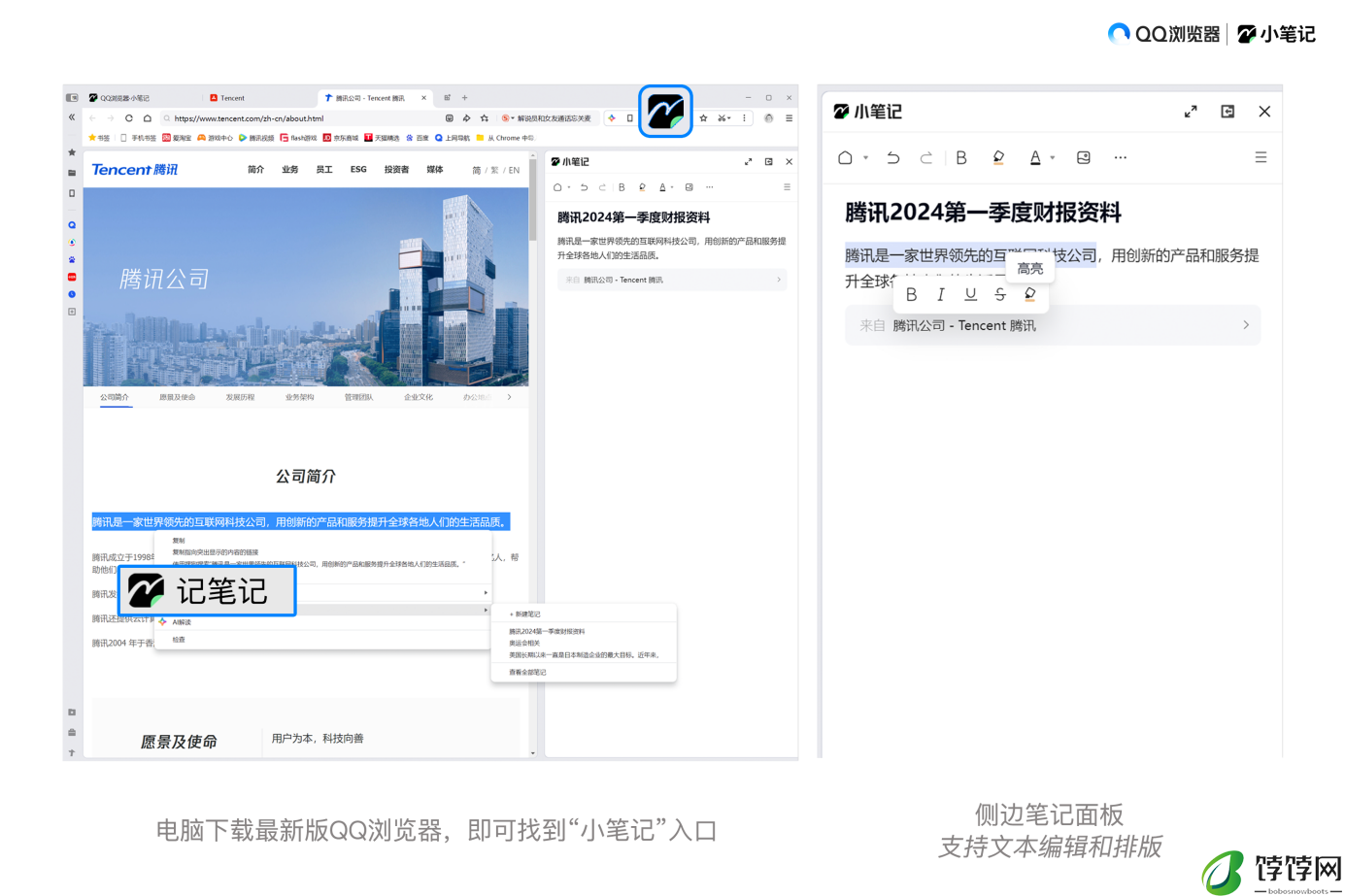The image size is (1345, 896).
Task: Apply Bold from the floating selection toolbar
Action: (911, 294)
